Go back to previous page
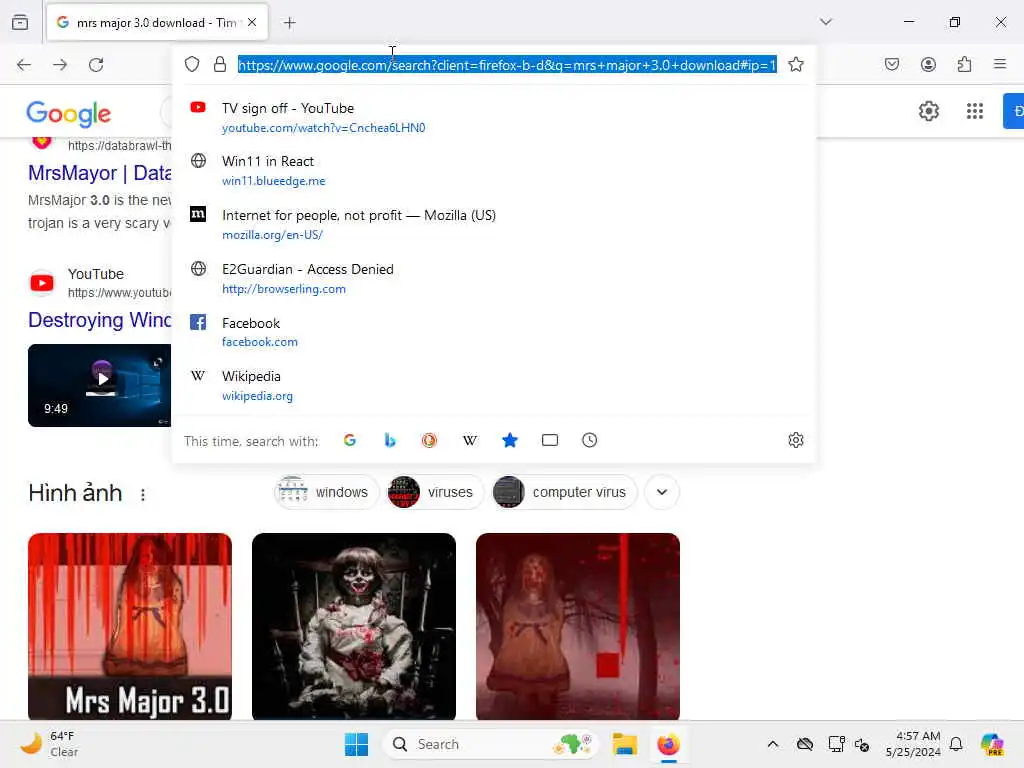The height and width of the screenshot is (768, 1024). tap(24, 65)
